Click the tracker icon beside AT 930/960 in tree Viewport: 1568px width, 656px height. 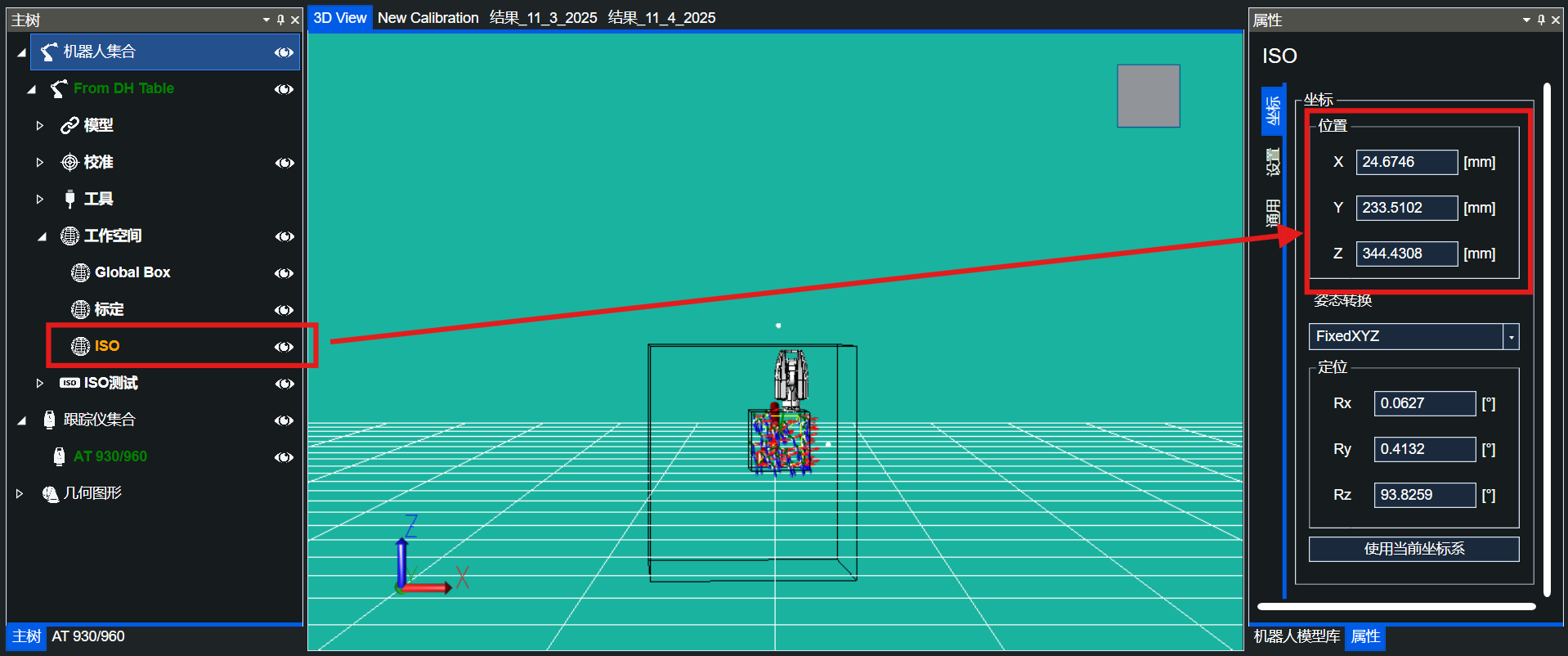pyautogui.click(x=59, y=456)
